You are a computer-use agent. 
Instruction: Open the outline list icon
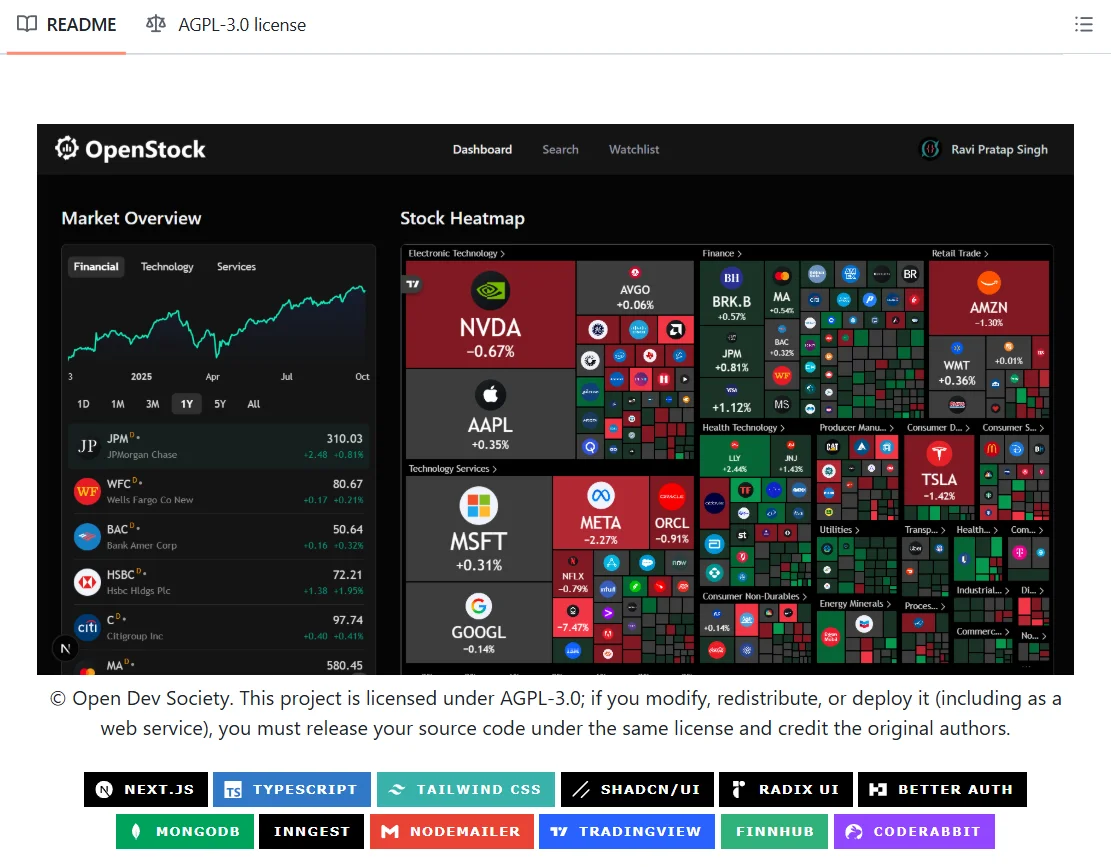pyautogui.click(x=1083, y=25)
